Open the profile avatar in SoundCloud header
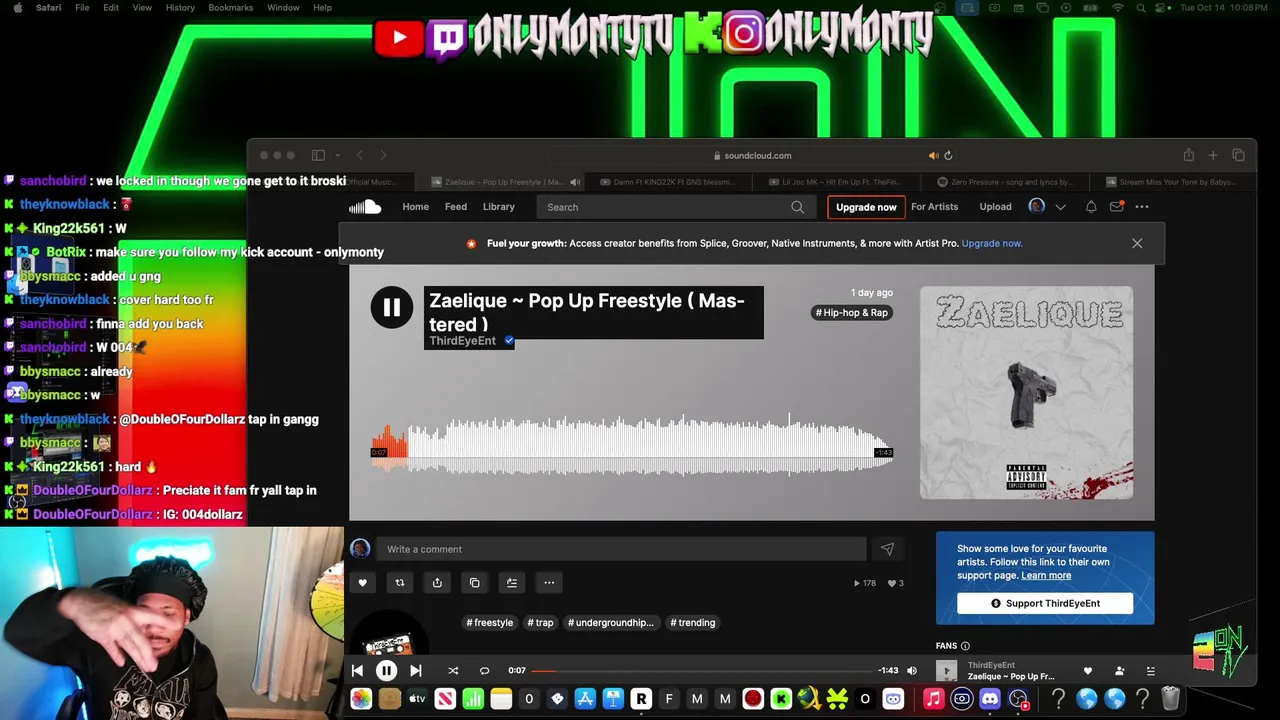Image resolution: width=1280 pixels, height=720 pixels. (1037, 206)
